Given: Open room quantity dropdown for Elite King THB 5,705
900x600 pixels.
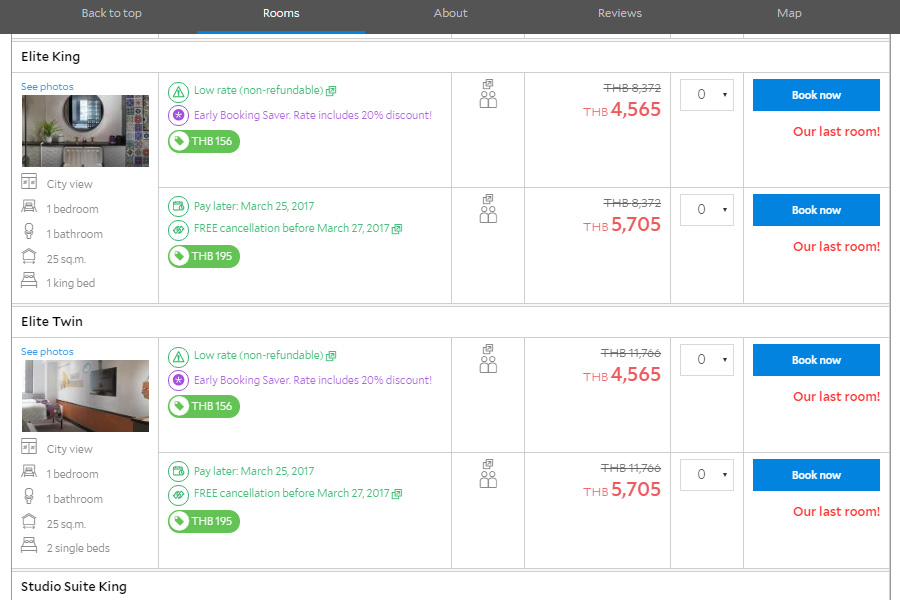Looking at the screenshot, I should pyautogui.click(x=707, y=210).
